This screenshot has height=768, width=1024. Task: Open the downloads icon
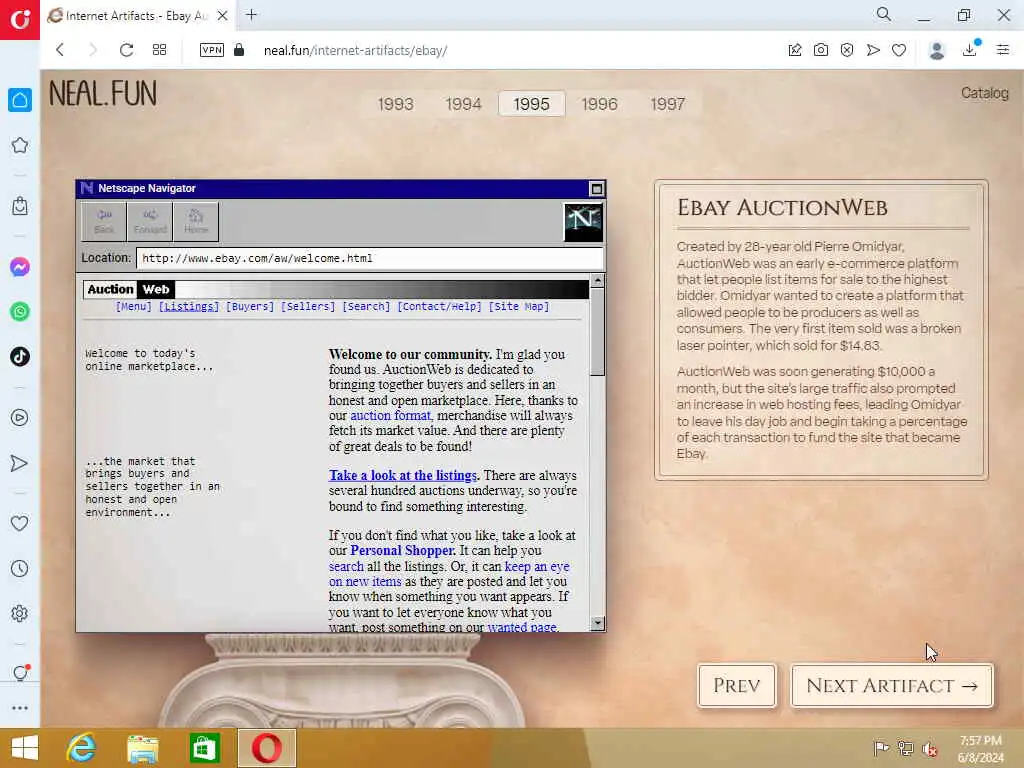tap(970, 50)
